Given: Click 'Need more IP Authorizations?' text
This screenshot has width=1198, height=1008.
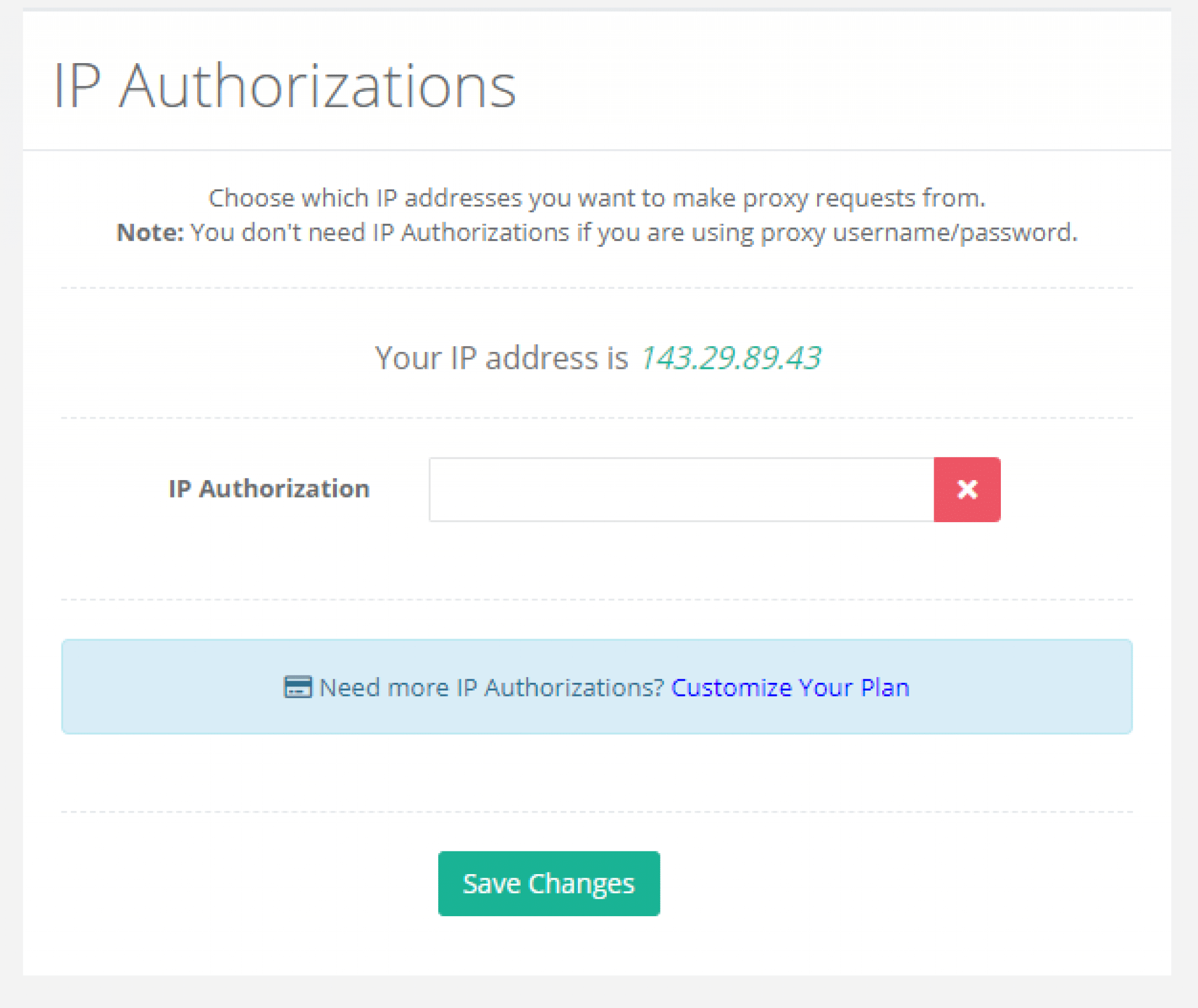Looking at the screenshot, I should click(x=492, y=688).
